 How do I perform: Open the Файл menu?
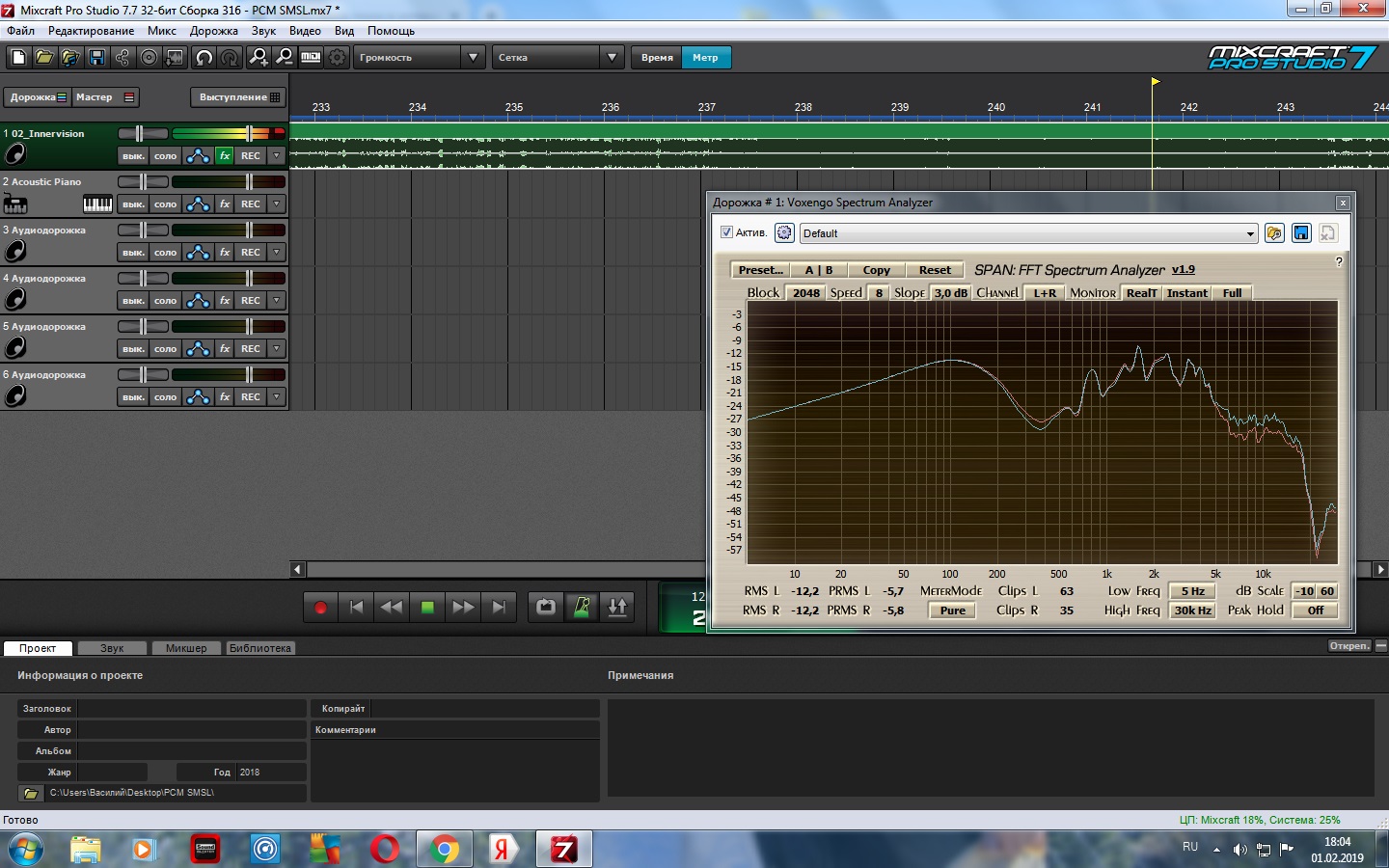click(x=20, y=31)
